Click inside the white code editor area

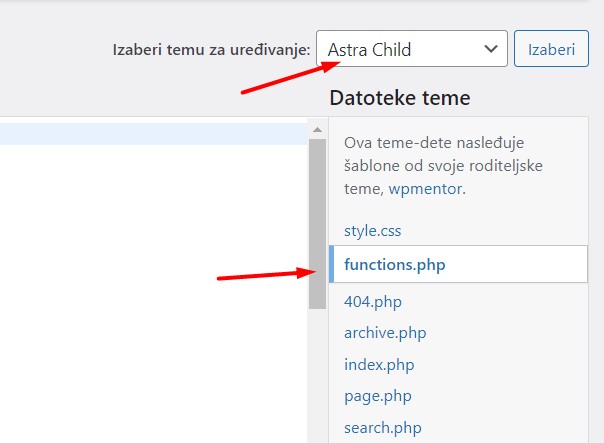[x=154, y=294]
